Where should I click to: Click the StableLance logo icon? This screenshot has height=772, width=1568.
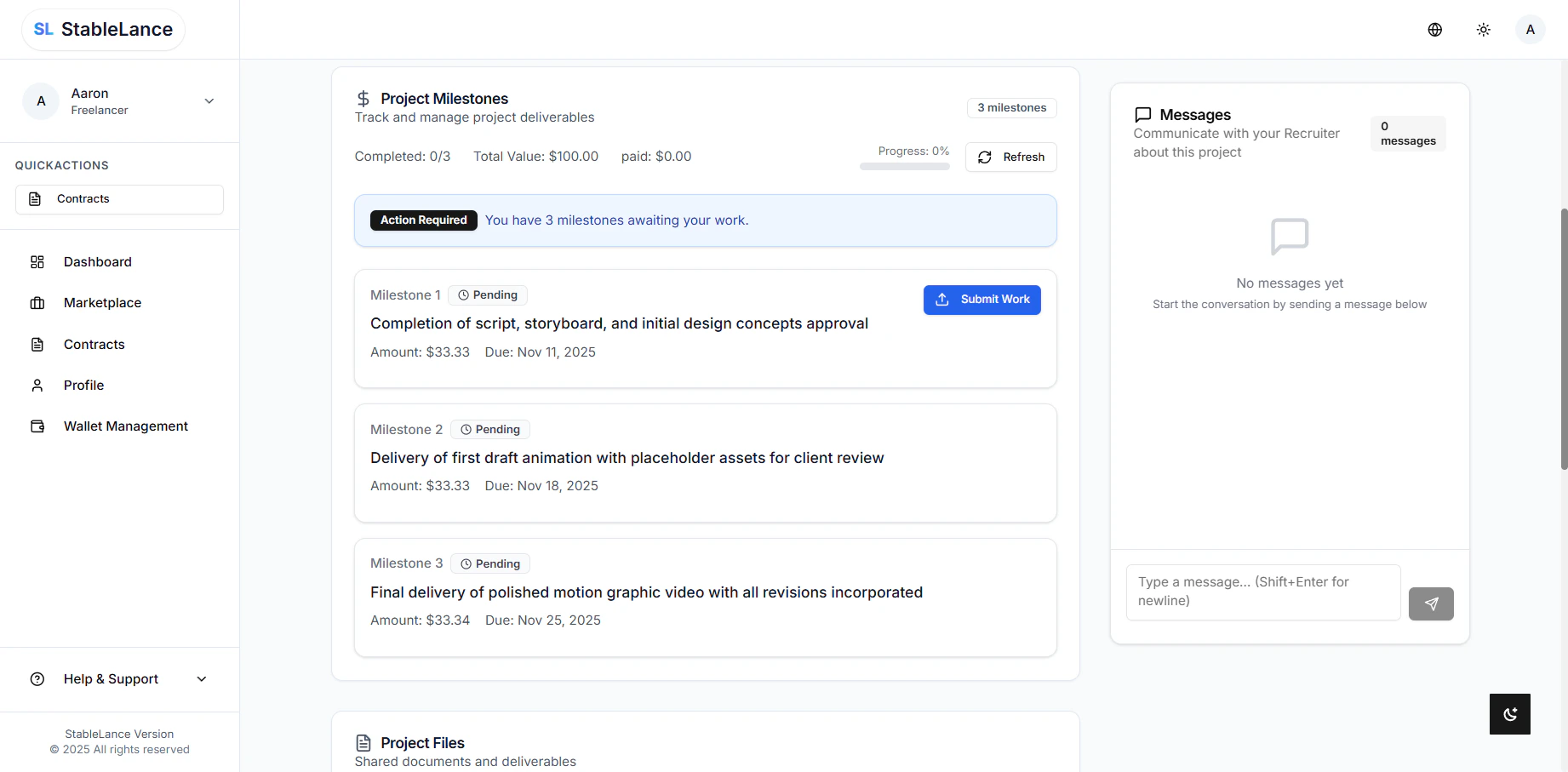point(43,28)
